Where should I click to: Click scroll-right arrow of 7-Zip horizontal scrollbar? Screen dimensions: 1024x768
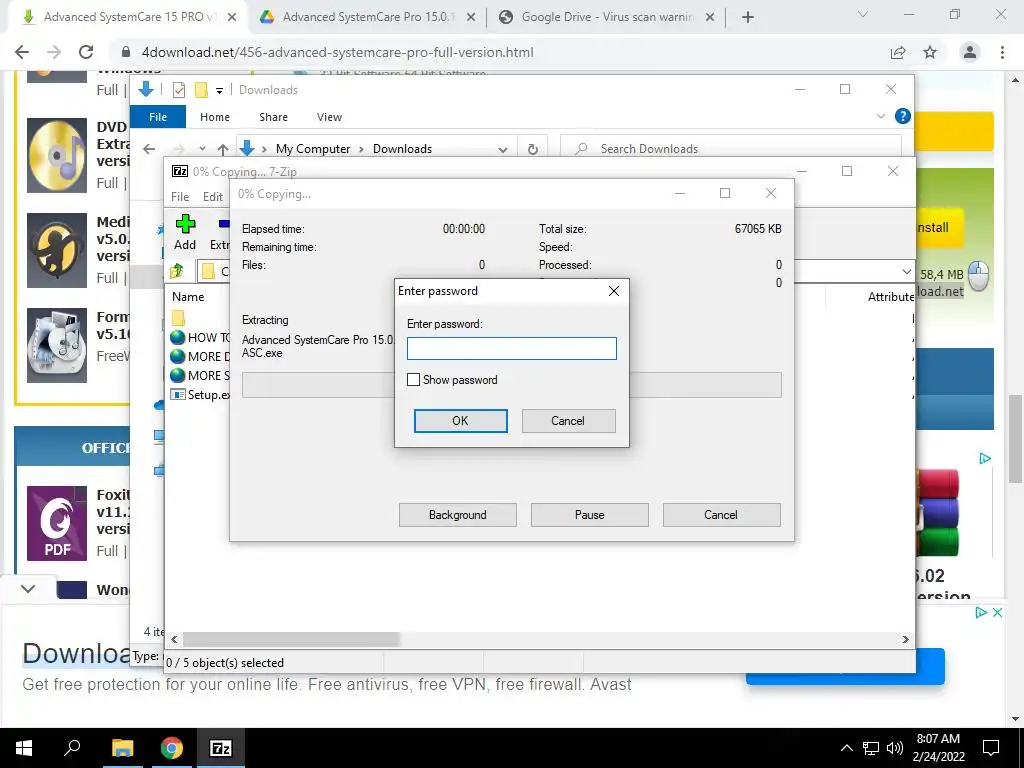[905, 639]
